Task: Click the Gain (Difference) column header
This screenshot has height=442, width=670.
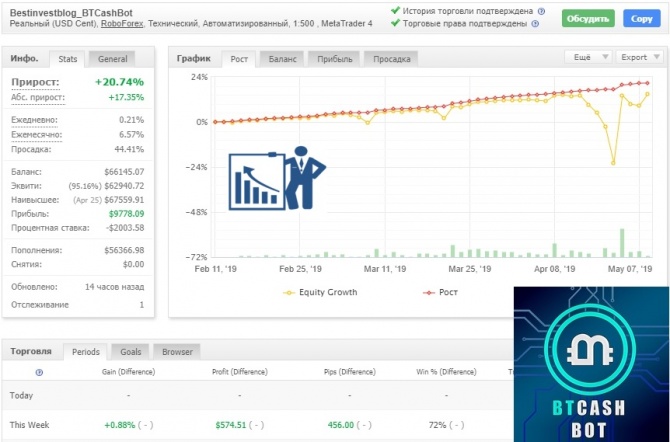Action: coord(128,372)
